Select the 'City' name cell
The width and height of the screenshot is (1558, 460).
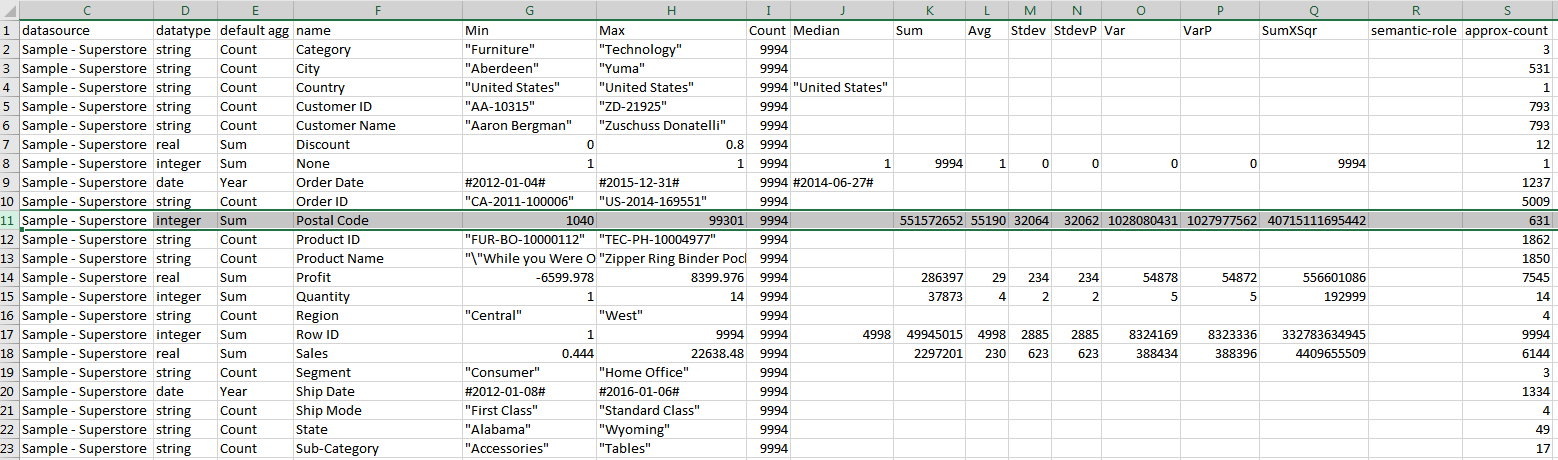(377, 68)
